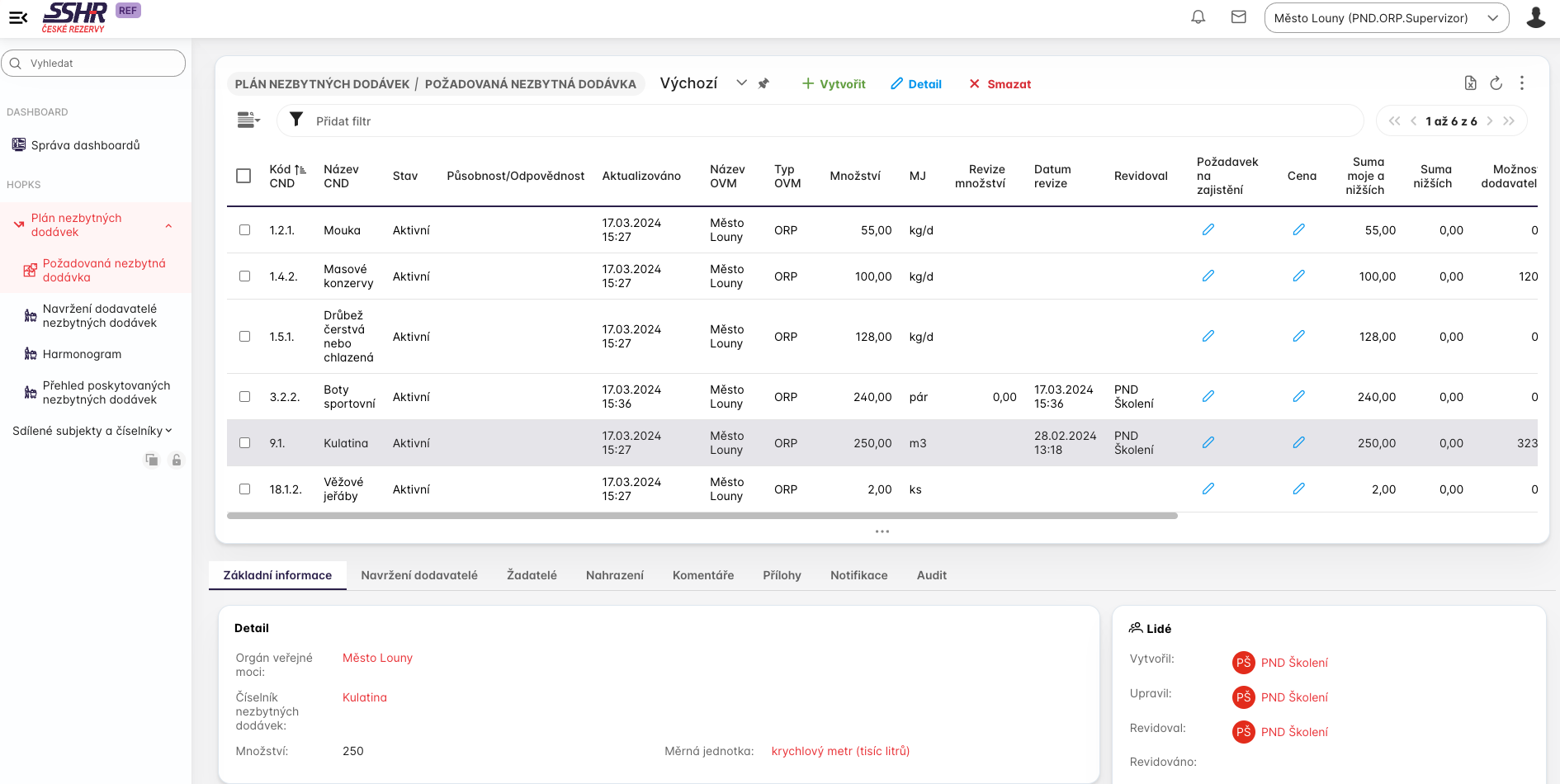
Task: Expand Sdílené subjekty a číselníky section
Action: click(92, 431)
